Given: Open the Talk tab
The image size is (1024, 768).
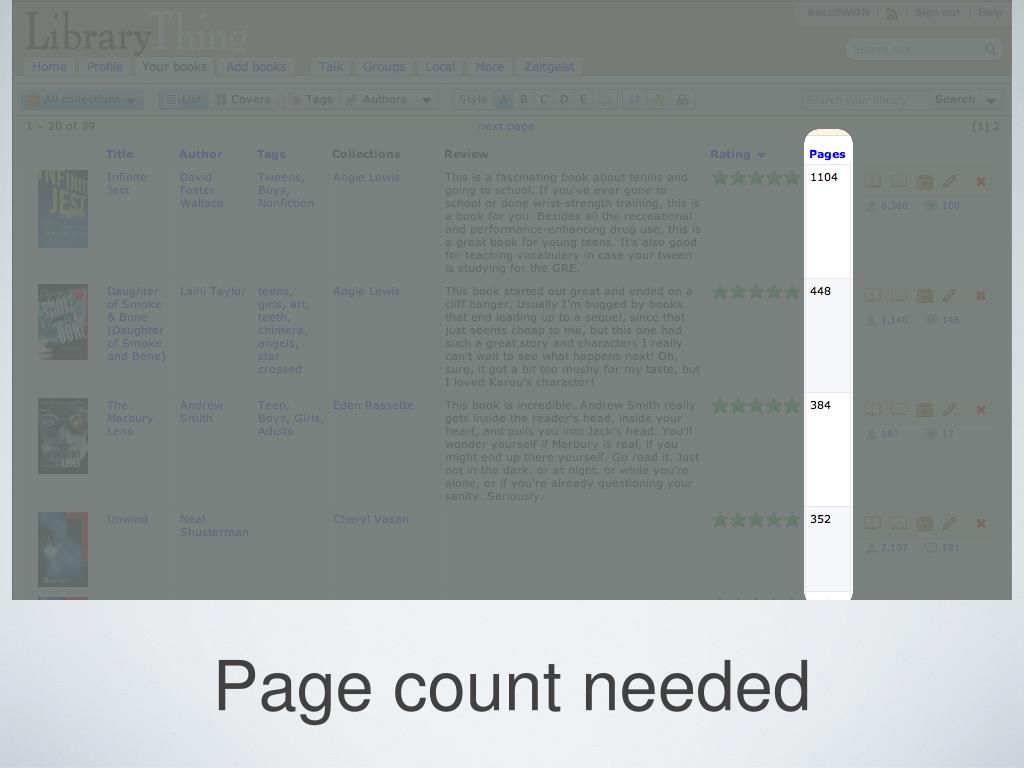Looking at the screenshot, I should pos(331,67).
